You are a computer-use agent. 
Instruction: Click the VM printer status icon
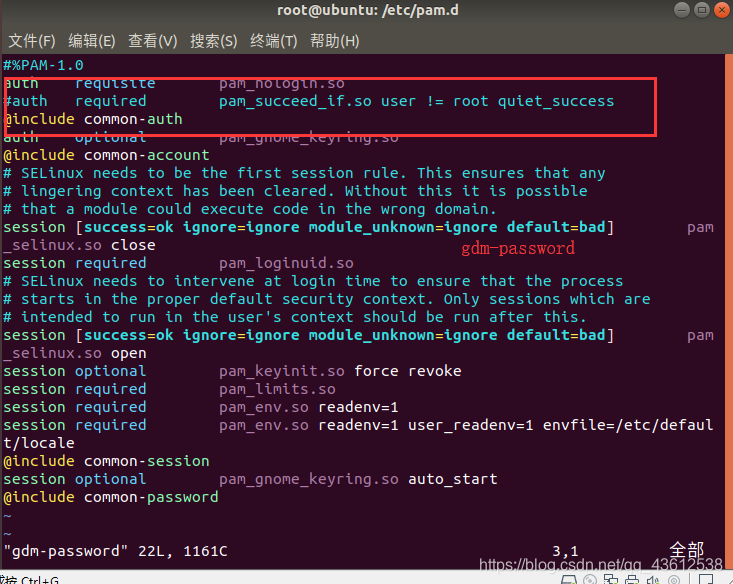point(632,580)
